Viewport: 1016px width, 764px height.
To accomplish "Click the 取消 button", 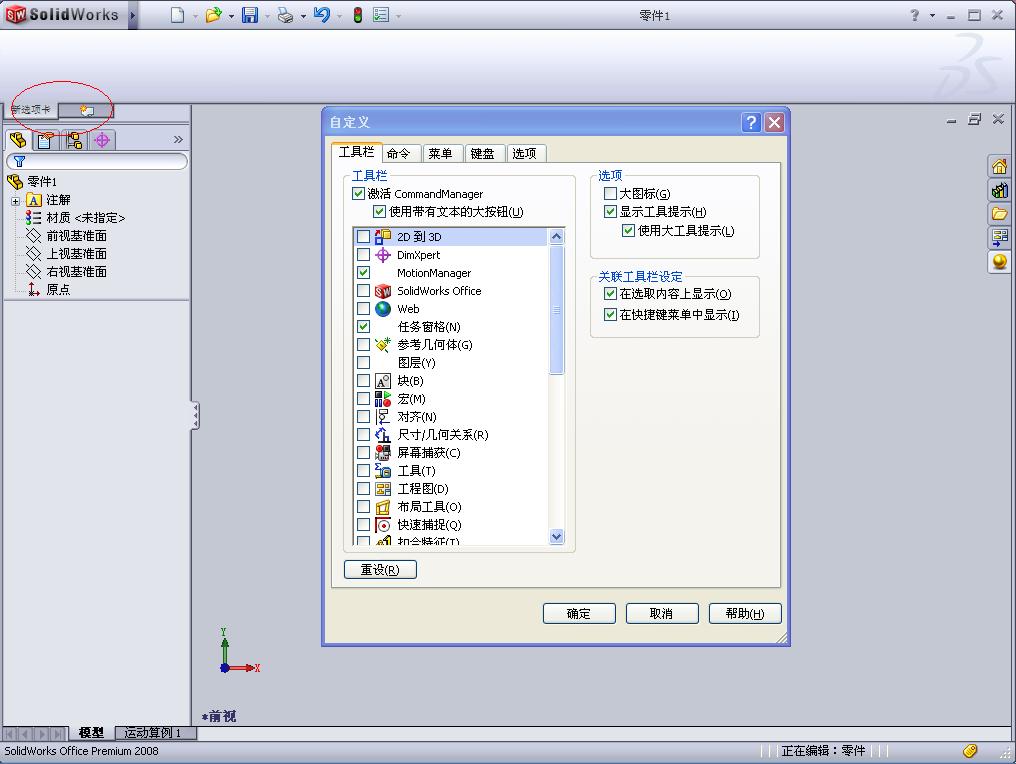I will click(662, 613).
